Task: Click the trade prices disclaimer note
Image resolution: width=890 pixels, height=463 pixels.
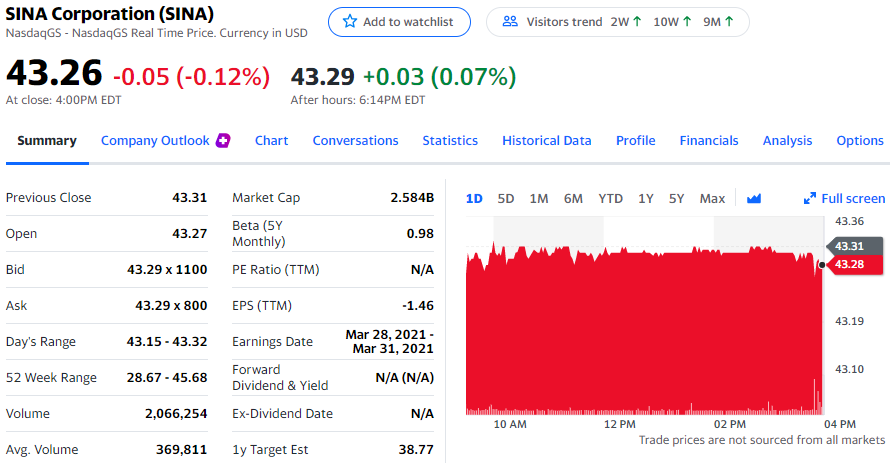Action: click(x=762, y=440)
